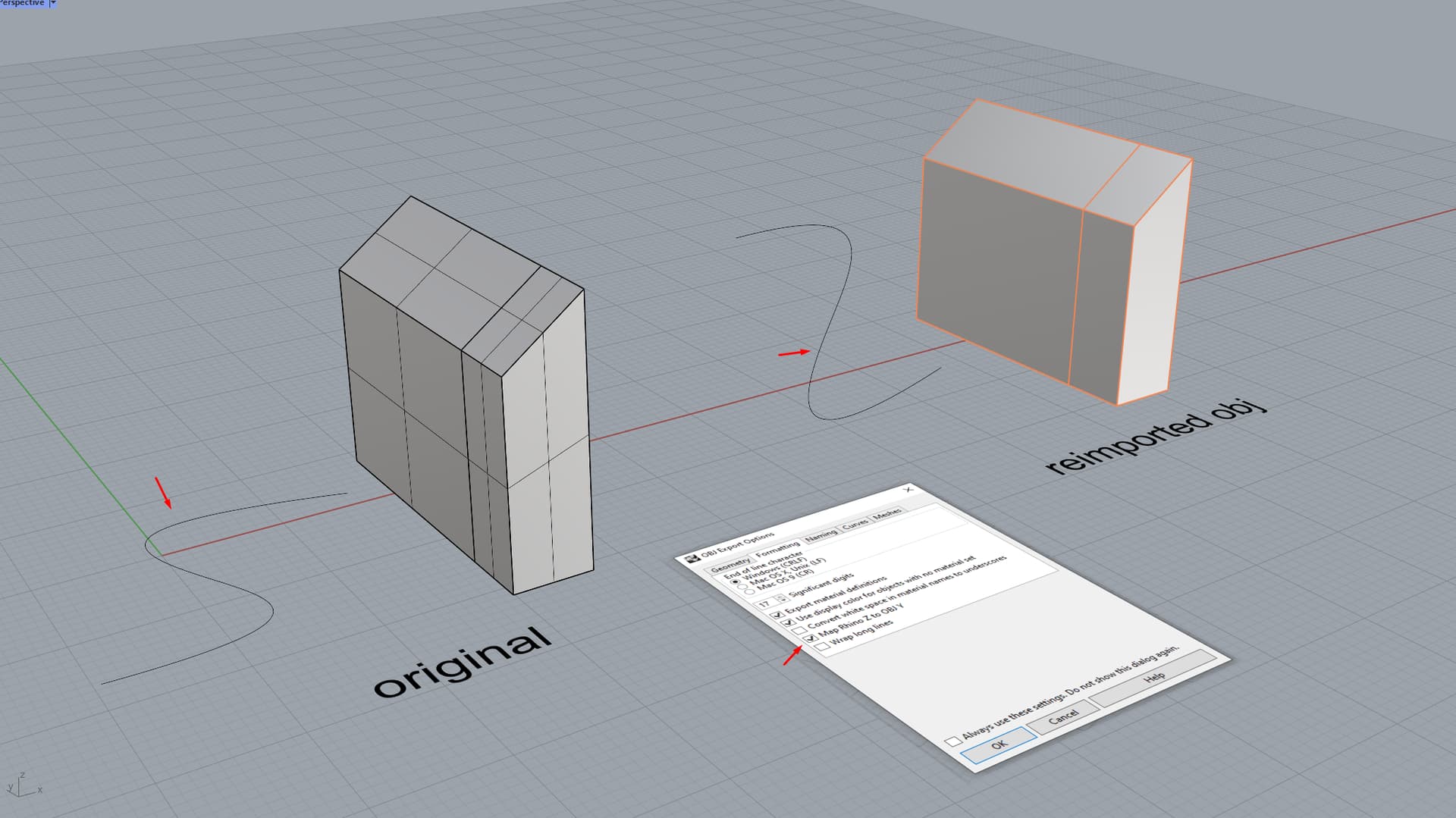Toggle Export material definitions checkbox
Viewport: 1456px width, 818px height.
click(777, 614)
